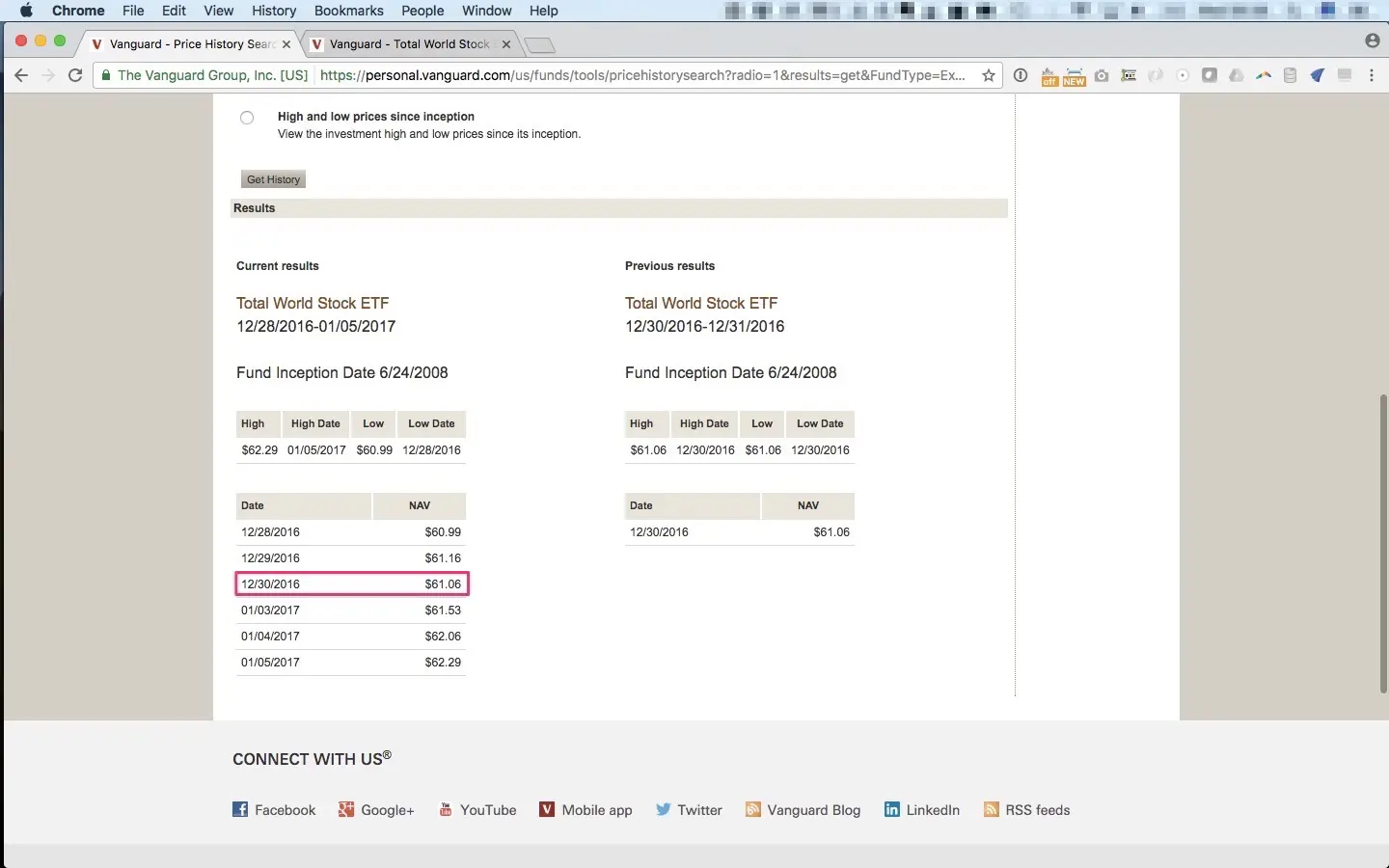Click the Twitter bird icon
This screenshot has width=1389, height=868.
pyautogui.click(x=663, y=809)
